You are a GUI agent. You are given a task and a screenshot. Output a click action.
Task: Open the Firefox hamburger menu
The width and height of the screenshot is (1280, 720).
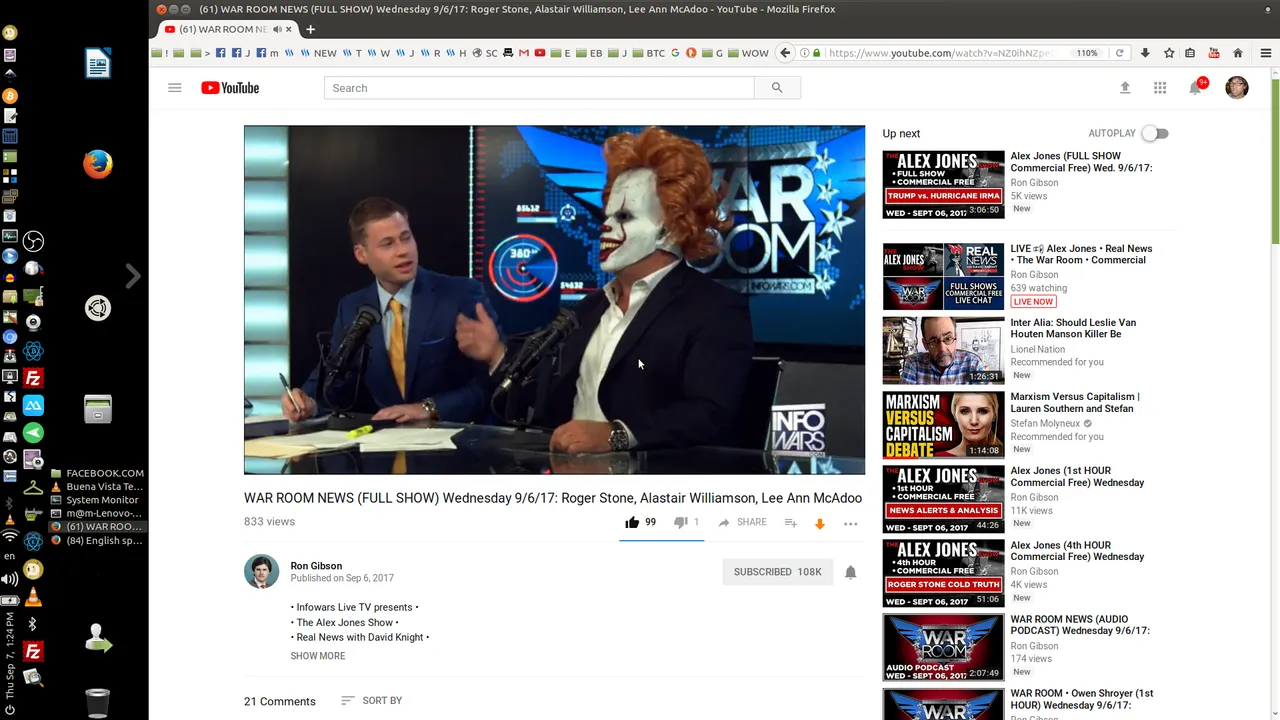pyautogui.click(x=1265, y=53)
